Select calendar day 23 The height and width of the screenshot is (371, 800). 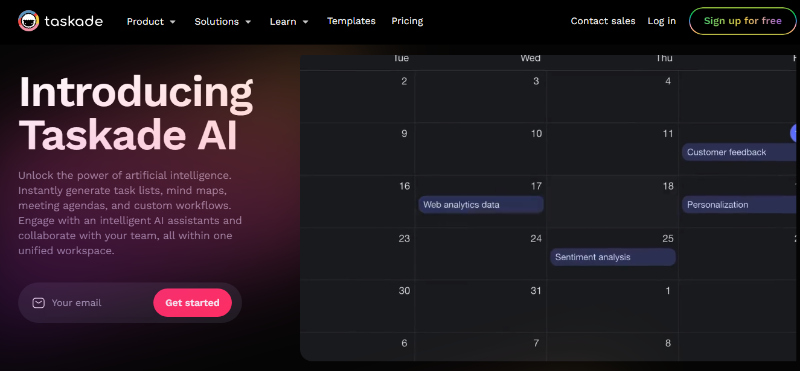[x=404, y=239]
